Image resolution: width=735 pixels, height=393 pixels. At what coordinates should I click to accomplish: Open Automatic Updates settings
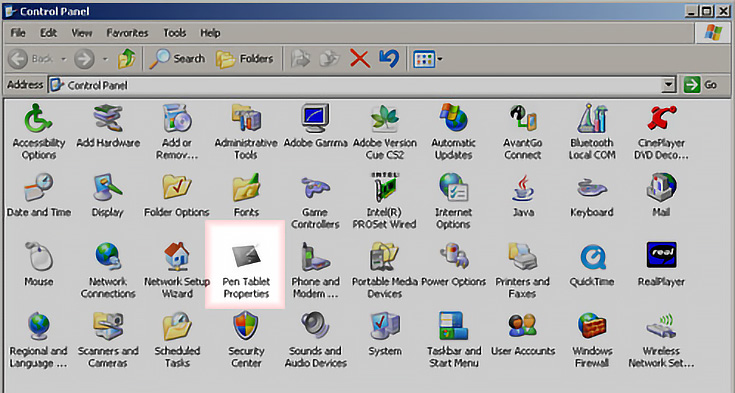[453, 132]
